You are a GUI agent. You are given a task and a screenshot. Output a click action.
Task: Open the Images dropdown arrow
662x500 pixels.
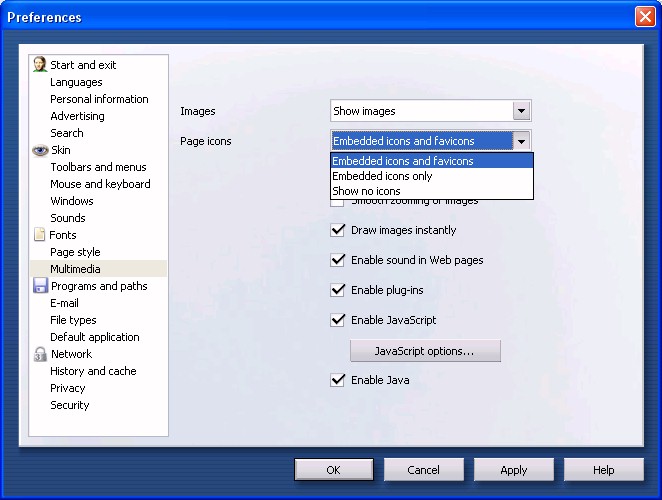point(520,111)
